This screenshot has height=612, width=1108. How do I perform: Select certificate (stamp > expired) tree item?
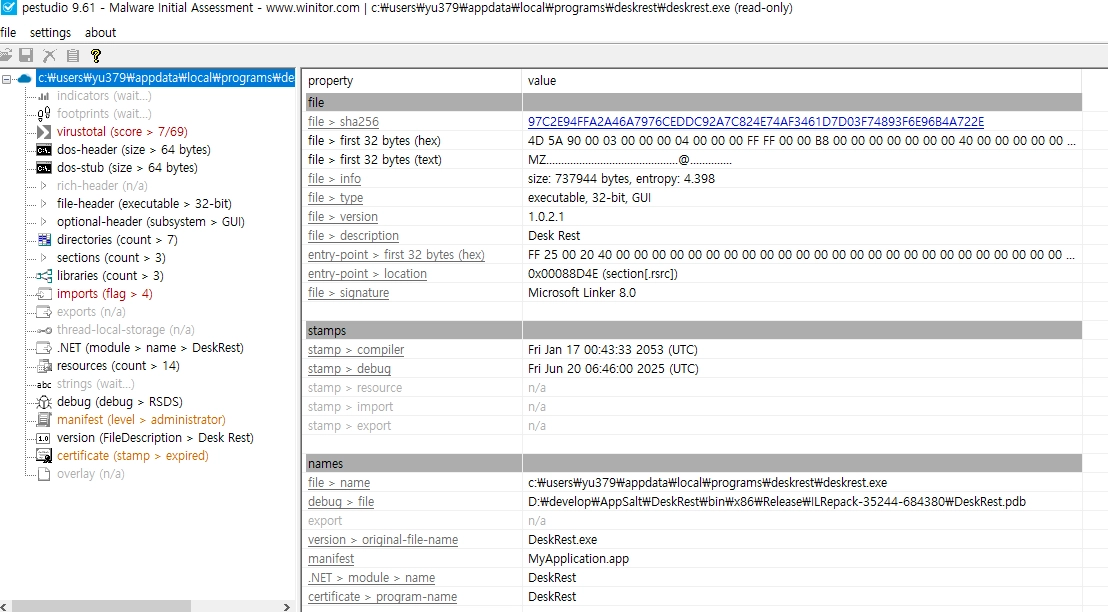click(133, 456)
